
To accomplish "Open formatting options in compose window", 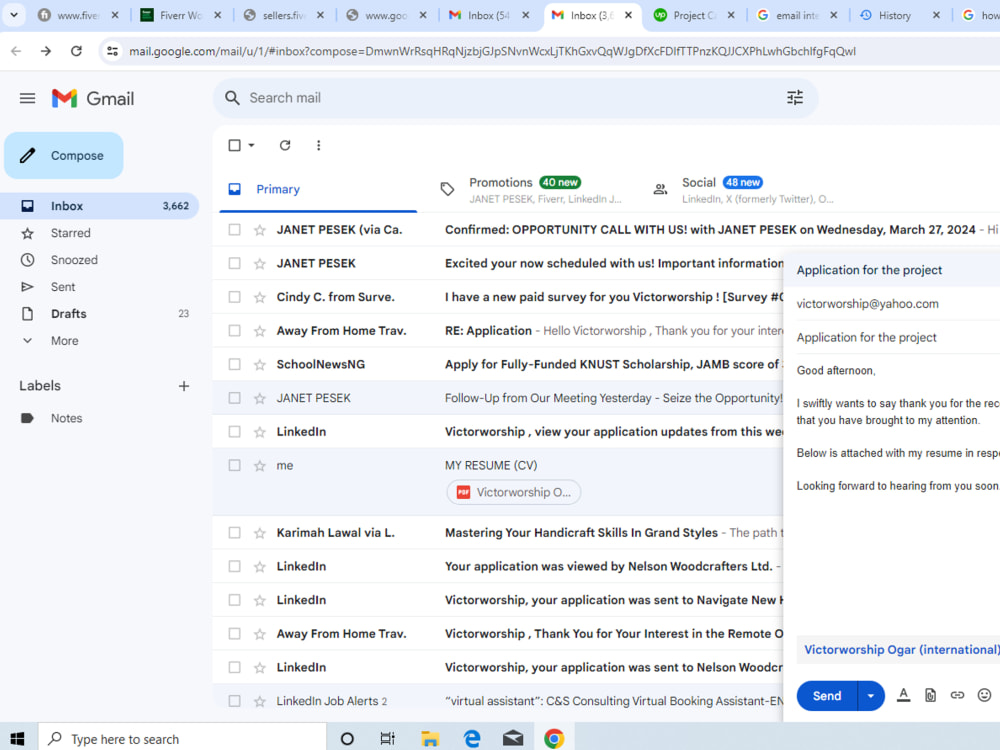I will 903,695.
